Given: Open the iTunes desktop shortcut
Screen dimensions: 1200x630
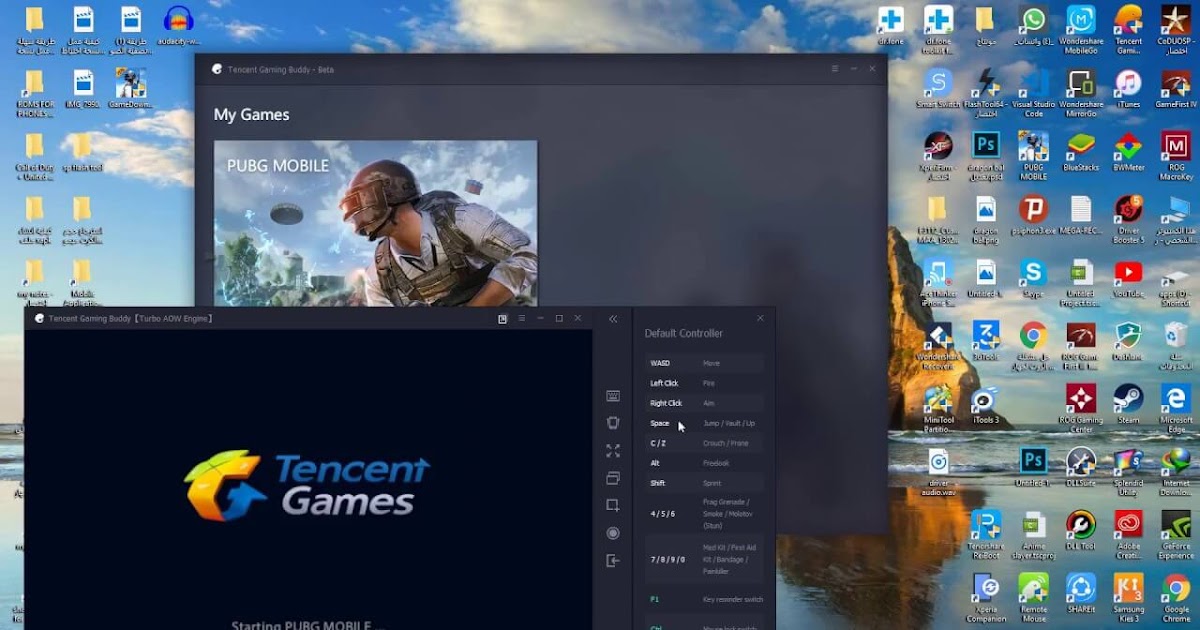Looking at the screenshot, I should coord(1128,89).
